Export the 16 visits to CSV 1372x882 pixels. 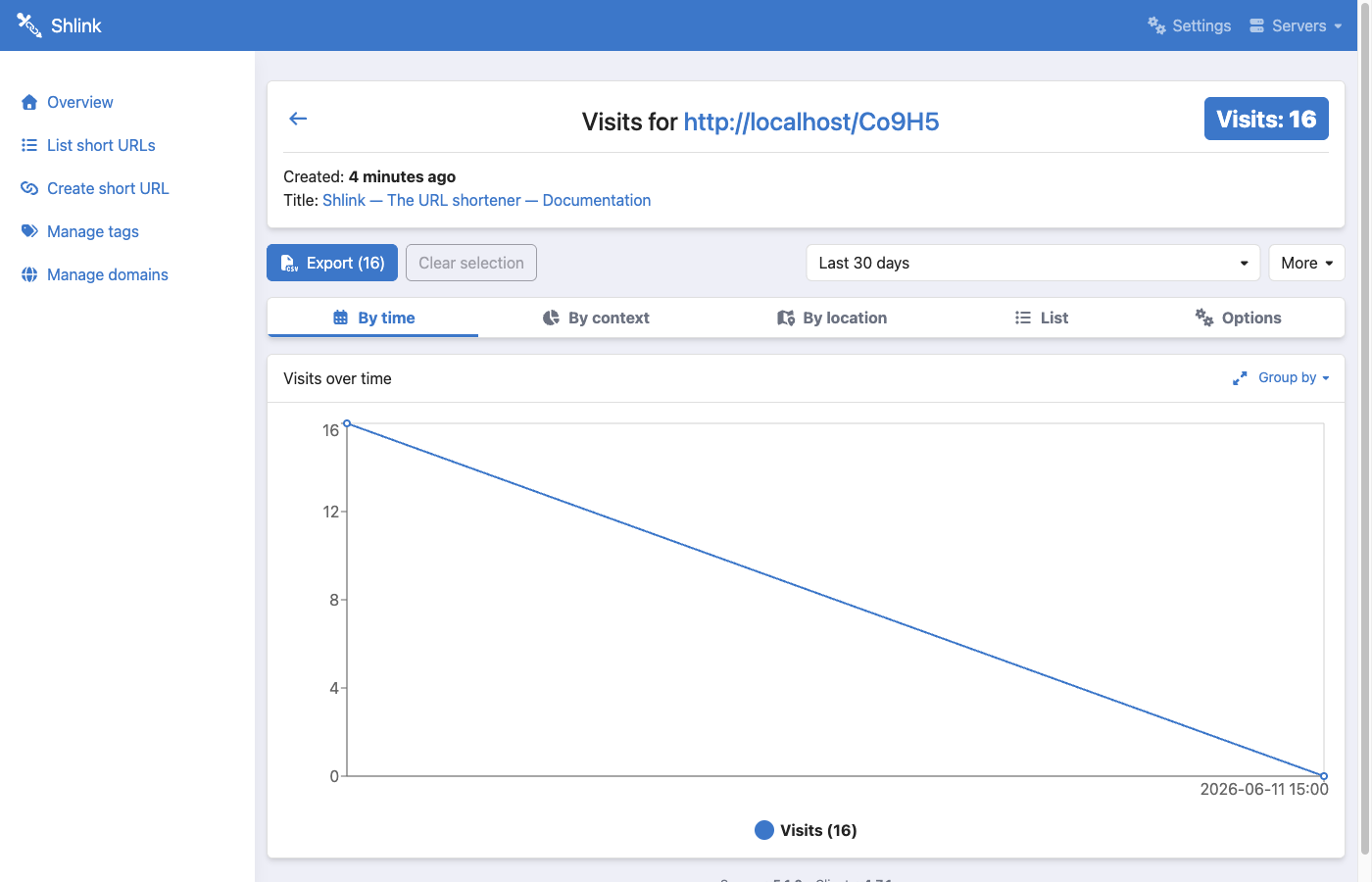coord(332,263)
